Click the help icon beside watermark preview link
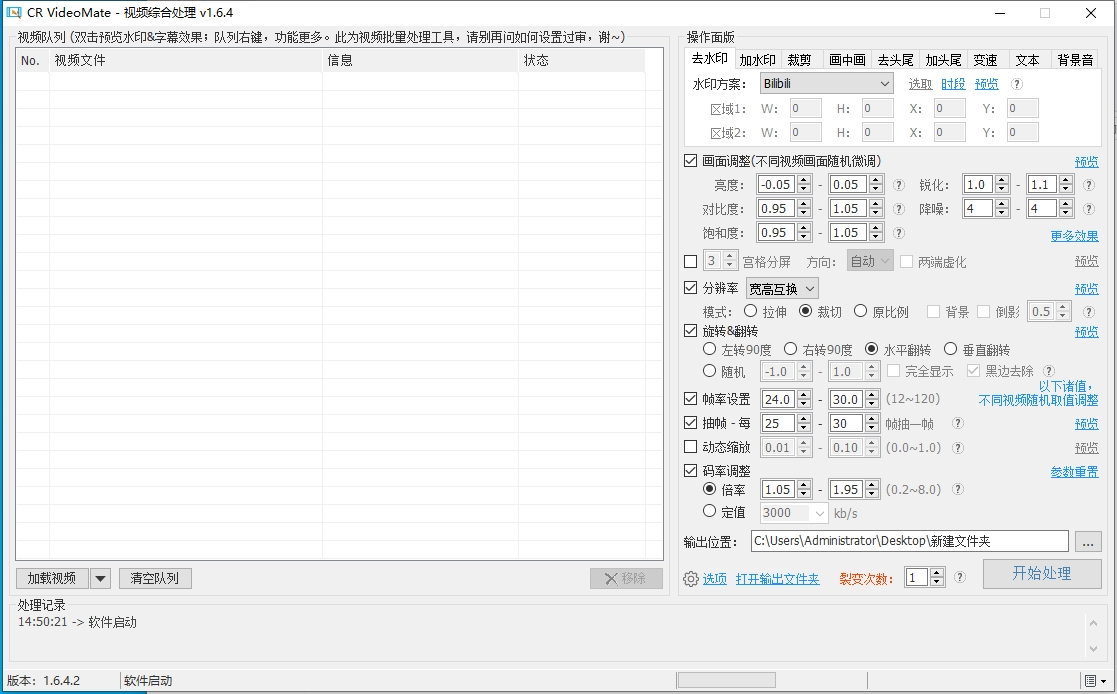The image size is (1117, 694). click(x=1017, y=84)
